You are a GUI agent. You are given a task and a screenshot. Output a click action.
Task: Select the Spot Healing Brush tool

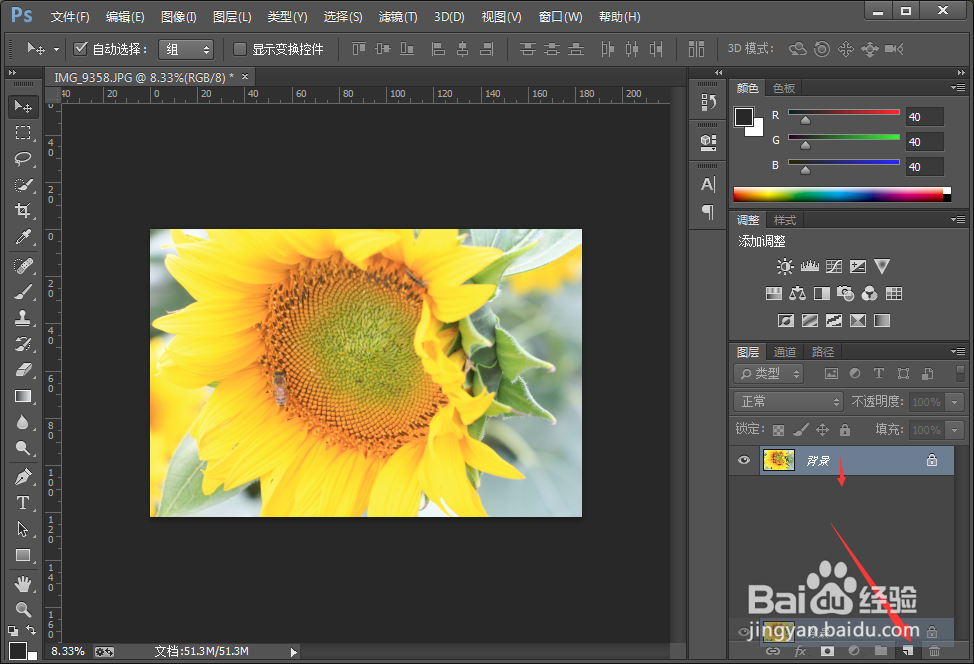tap(23, 266)
